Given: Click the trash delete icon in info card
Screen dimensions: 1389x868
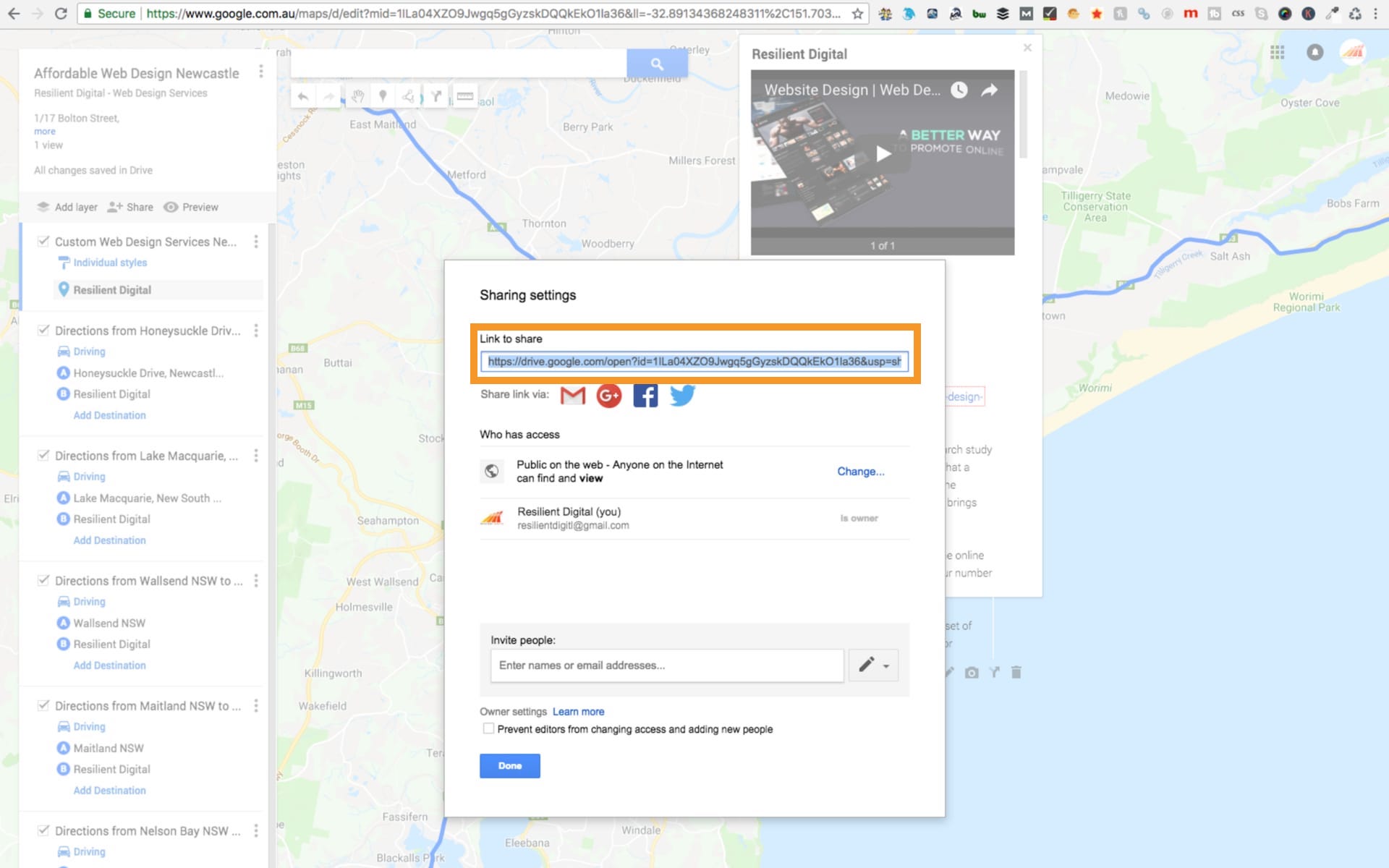Looking at the screenshot, I should 1016,673.
